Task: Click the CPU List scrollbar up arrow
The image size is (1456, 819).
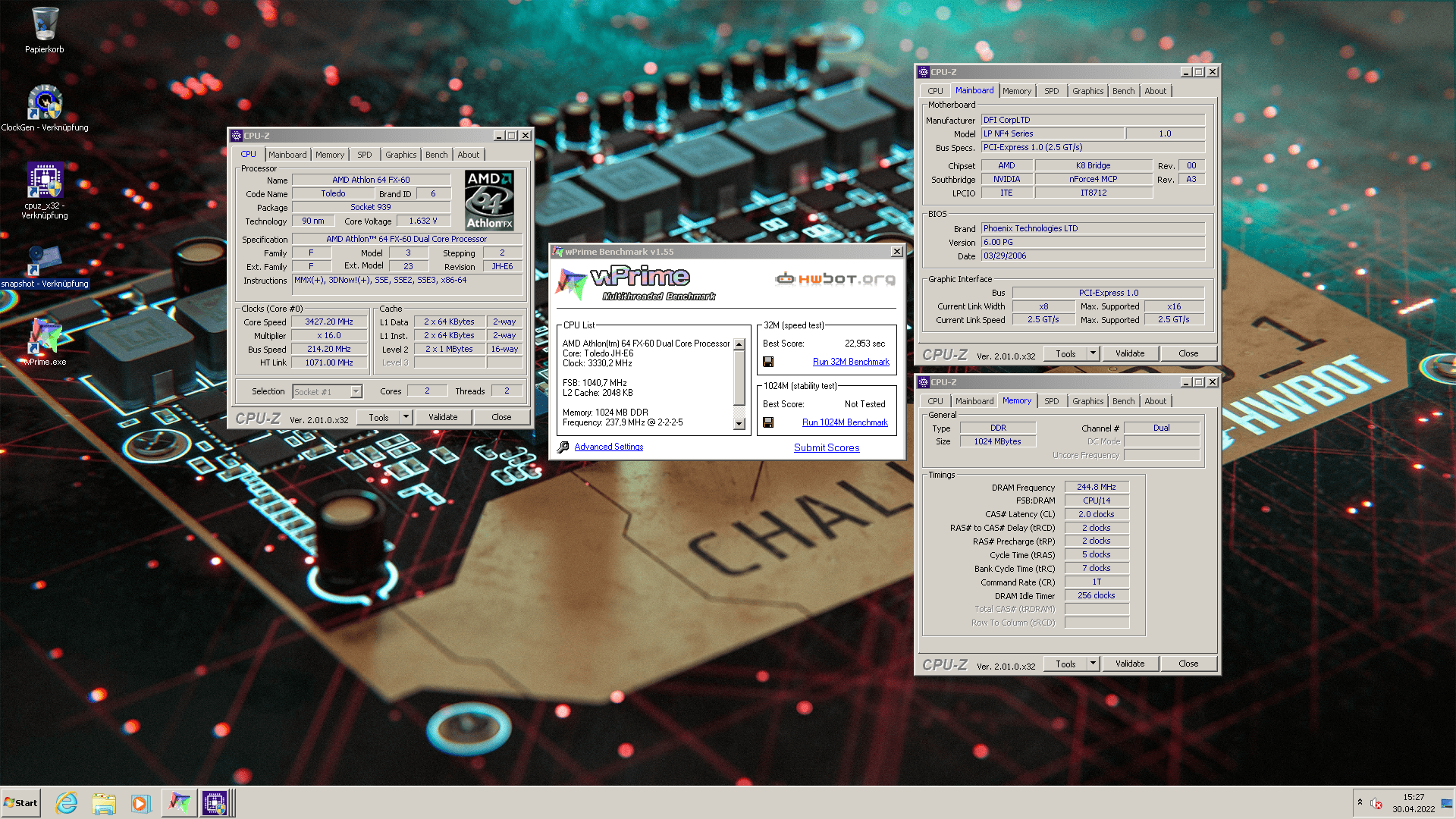Action: tap(739, 344)
